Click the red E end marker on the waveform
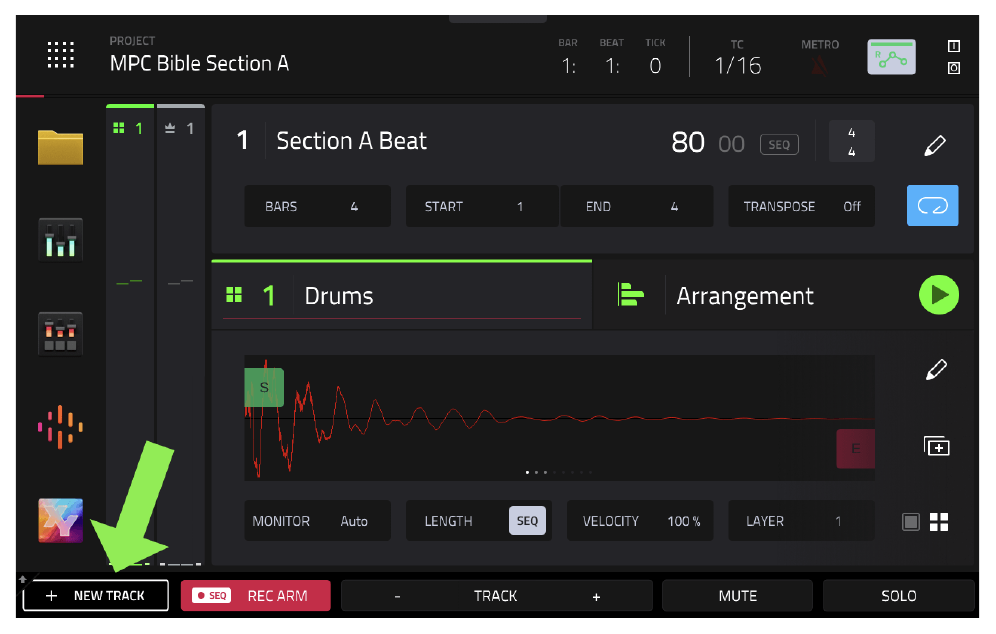Viewport: 996px width, 634px height. (856, 449)
